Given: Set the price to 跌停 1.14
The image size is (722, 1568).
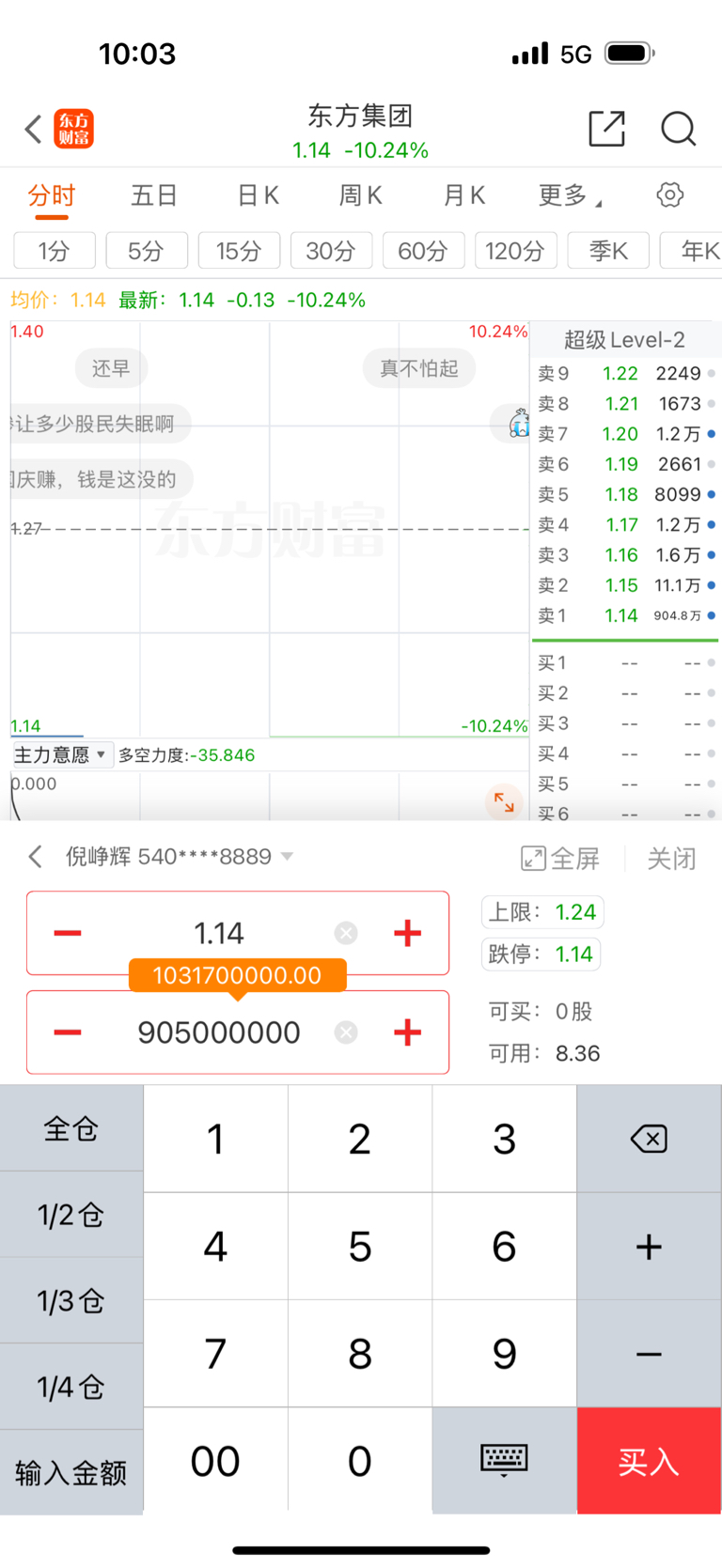Looking at the screenshot, I should point(541,955).
